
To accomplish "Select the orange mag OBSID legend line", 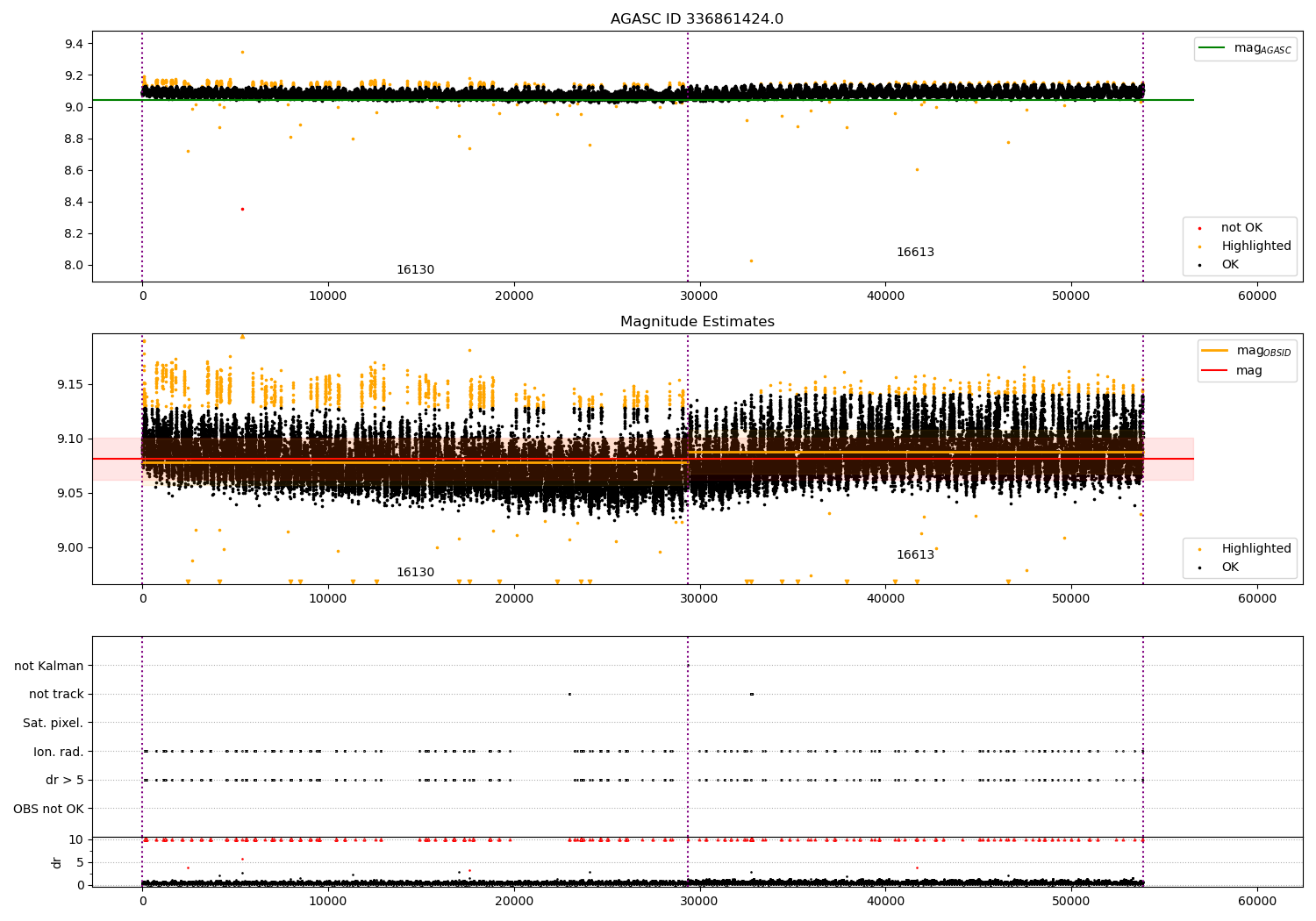I will (x=1214, y=351).
